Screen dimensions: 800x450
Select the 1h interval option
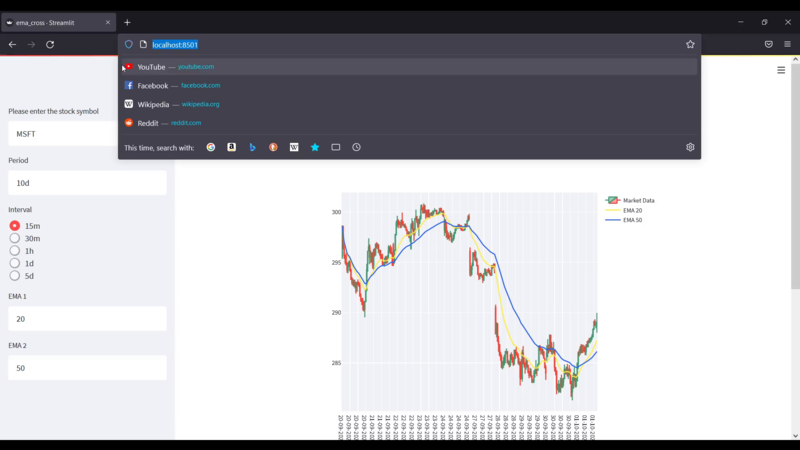tap(21, 251)
